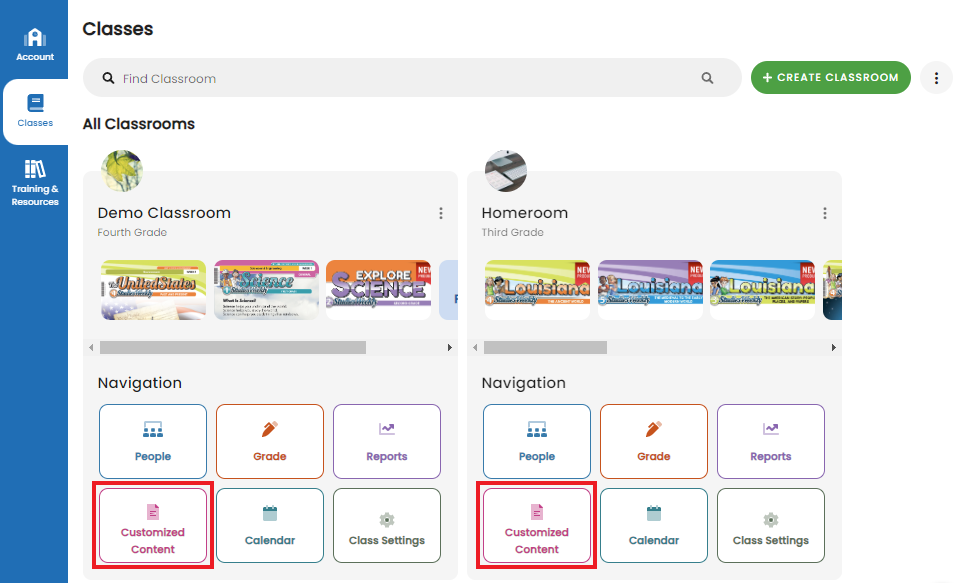Open Class Settings for Demo Classroom
The image size is (963, 583).
[386, 525]
